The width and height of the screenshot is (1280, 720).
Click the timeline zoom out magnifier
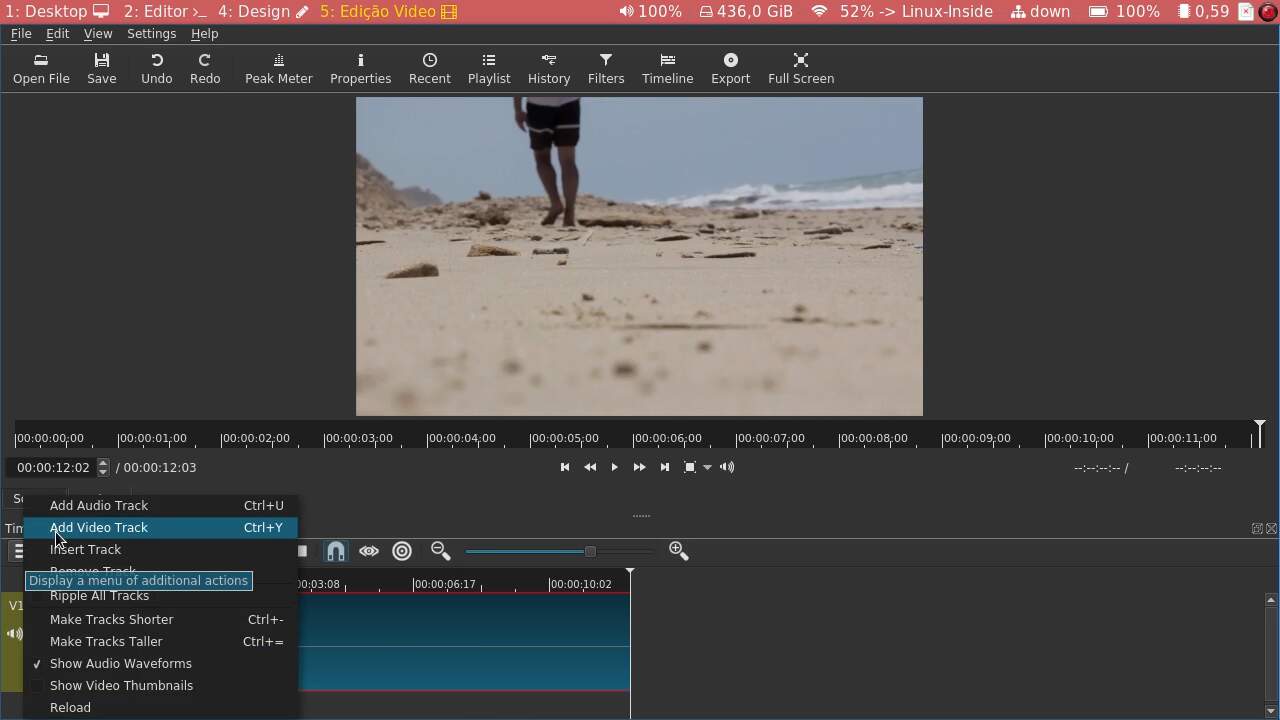[x=440, y=551]
